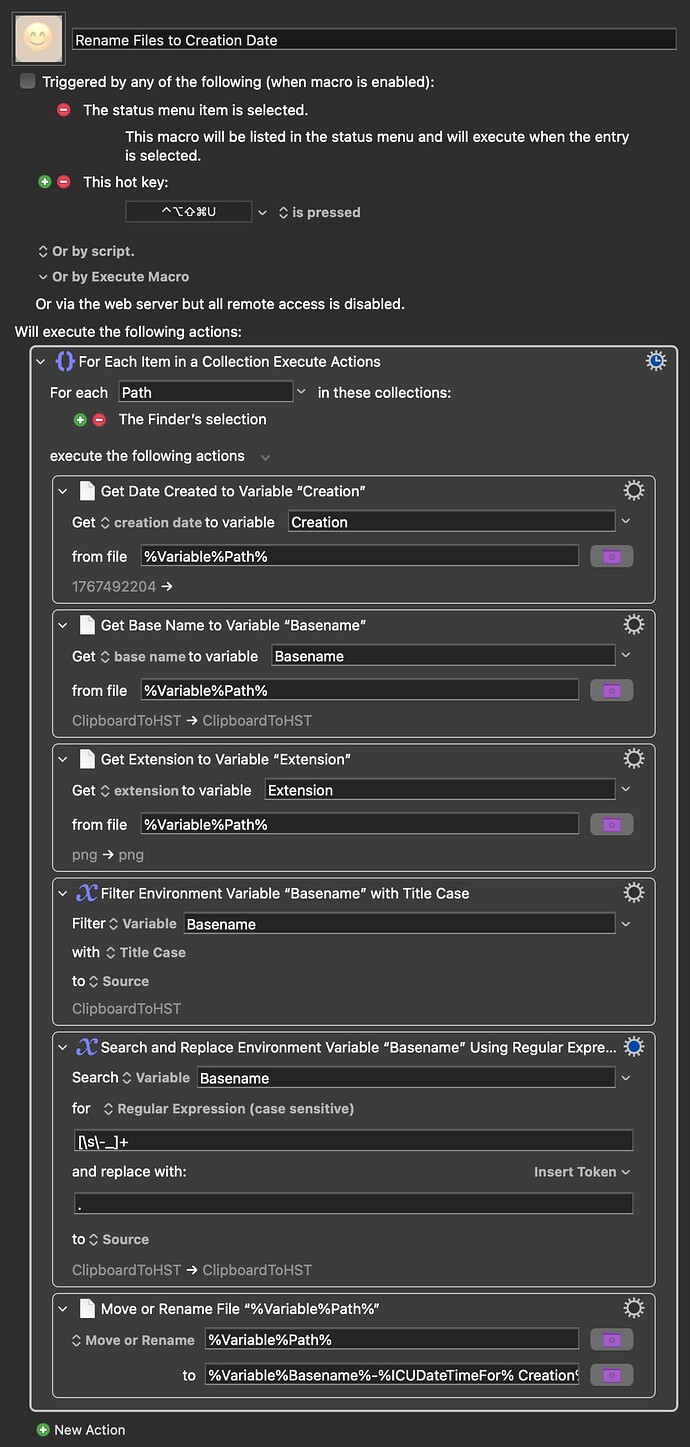Expand the 'Or by Execute Macro' section
690x1447 pixels.
pos(112,277)
